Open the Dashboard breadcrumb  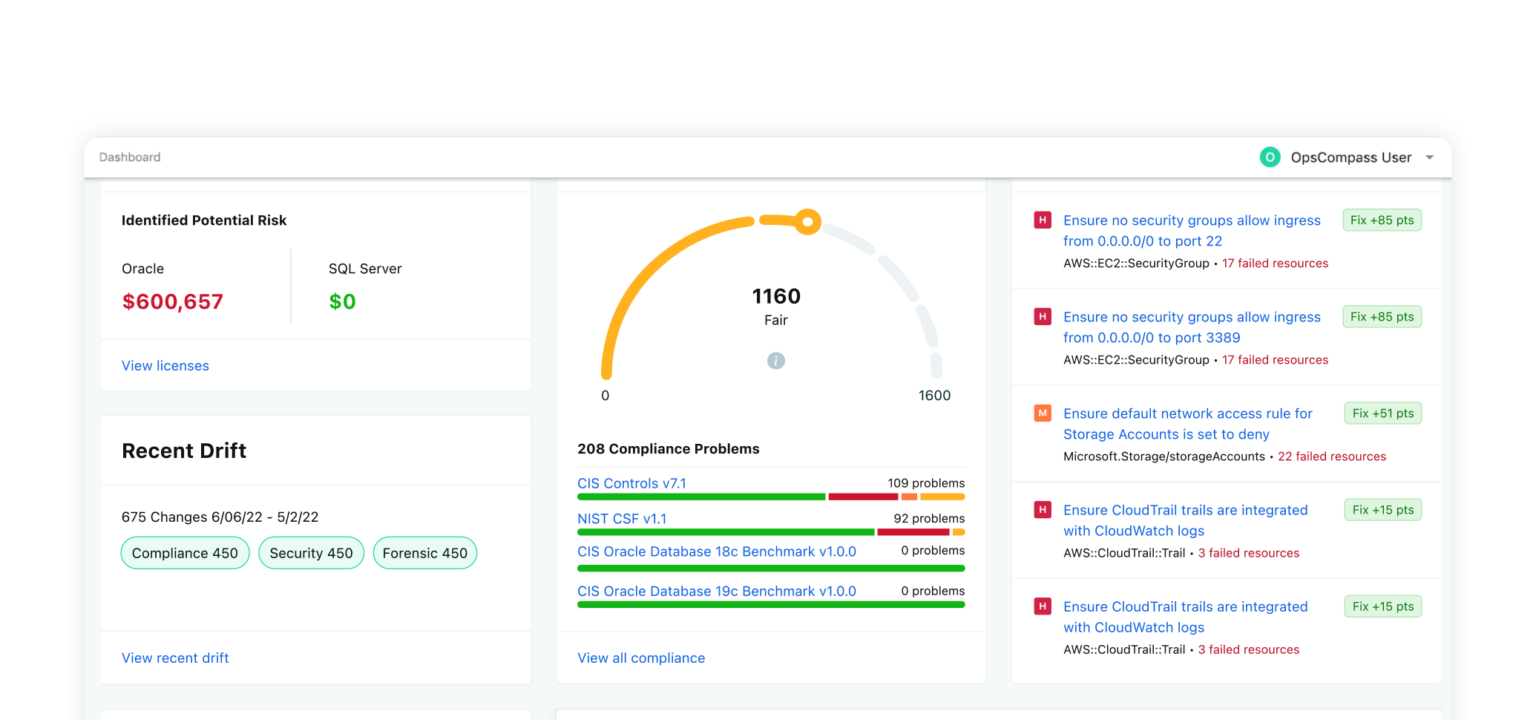point(130,157)
